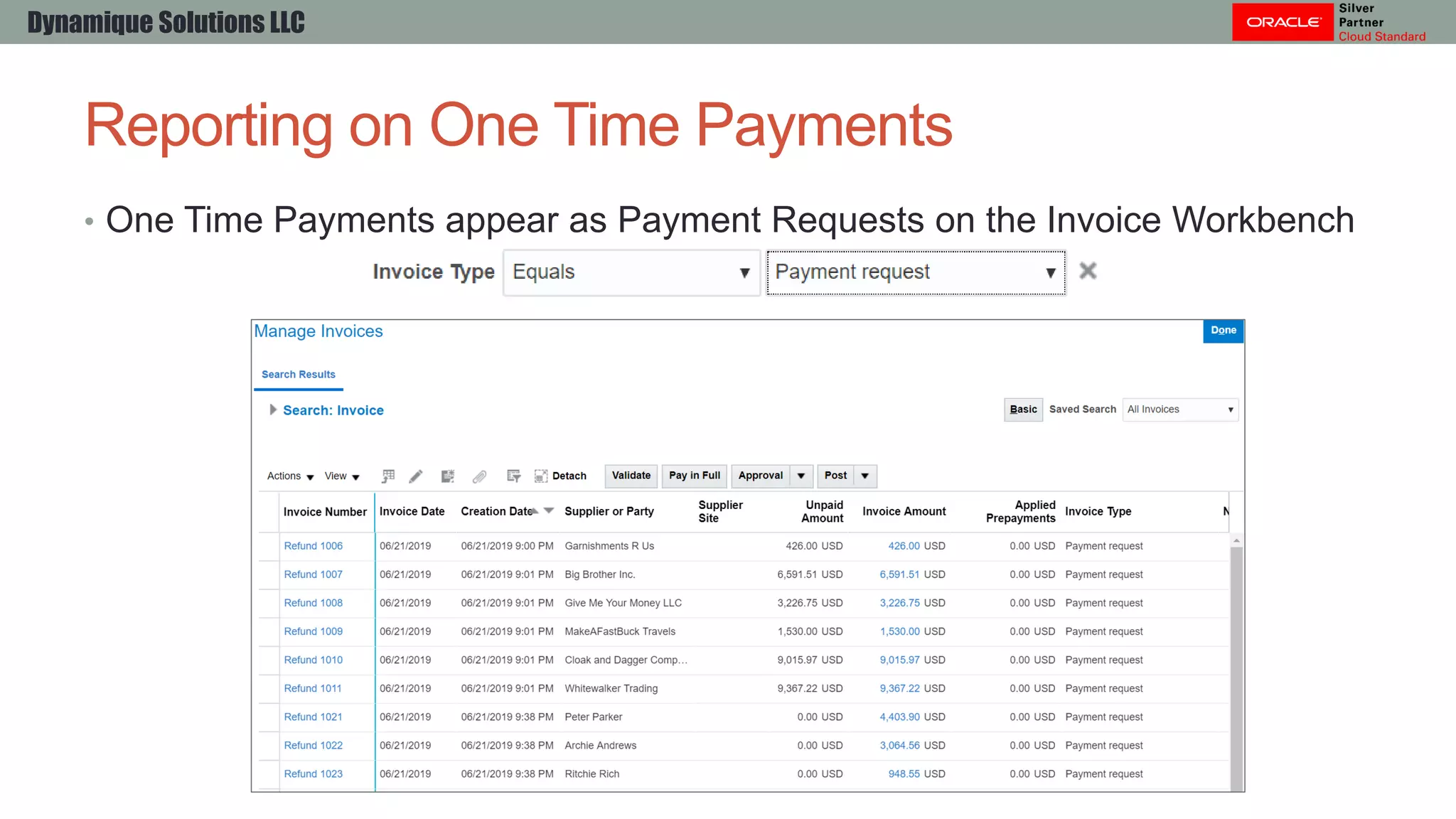The width and height of the screenshot is (1456, 819).
Task: Click the Approval button
Action: [761, 476]
